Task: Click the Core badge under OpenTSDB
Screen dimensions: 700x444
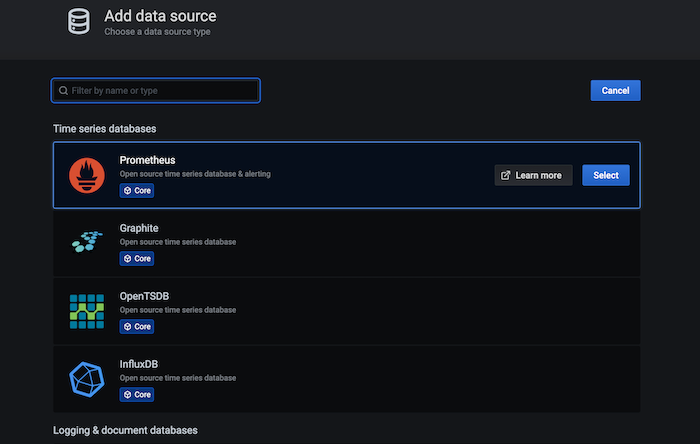Action: click(x=137, y=326)
